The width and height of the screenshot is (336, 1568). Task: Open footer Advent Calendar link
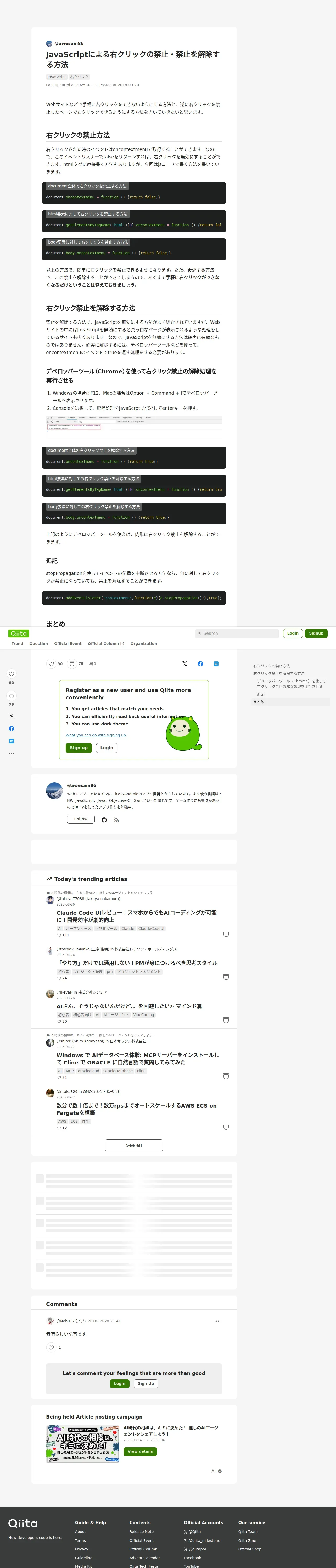[144, 1558]
